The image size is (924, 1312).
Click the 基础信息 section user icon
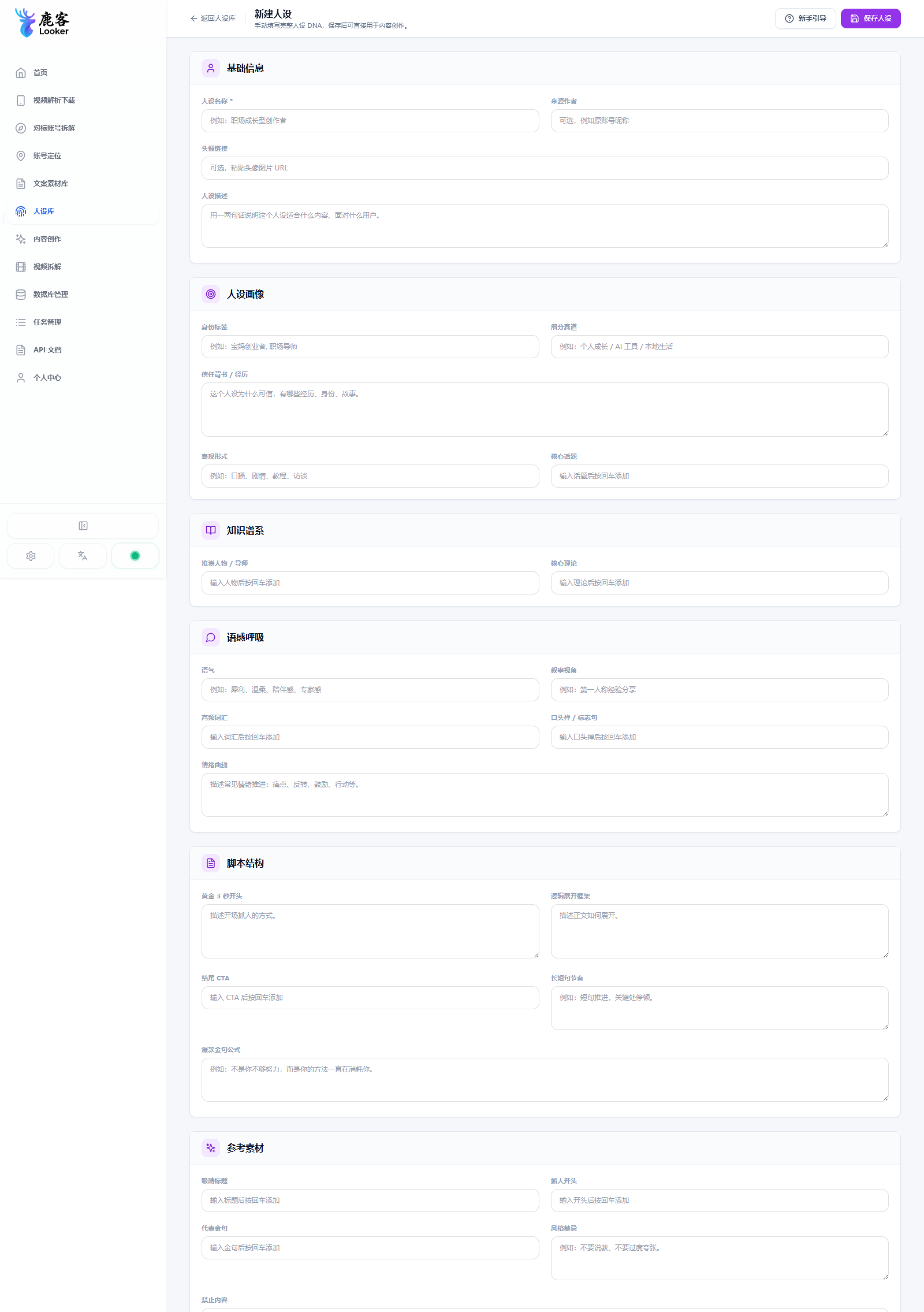click(211, 68)
